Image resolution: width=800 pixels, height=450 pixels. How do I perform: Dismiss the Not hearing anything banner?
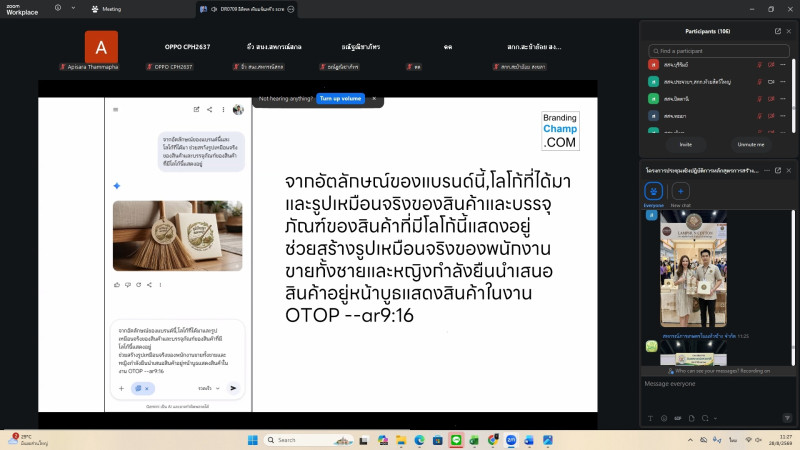point(374,98)
